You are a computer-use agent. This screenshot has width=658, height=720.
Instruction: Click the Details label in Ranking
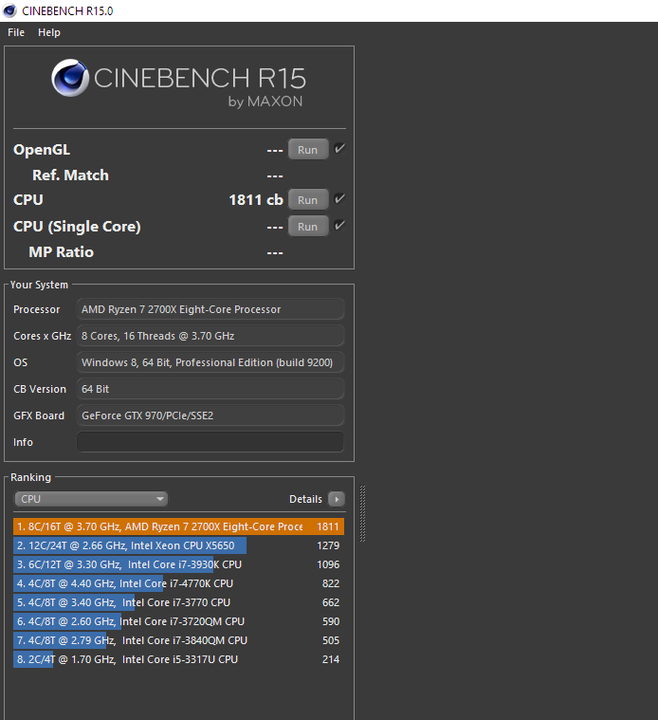305,499
